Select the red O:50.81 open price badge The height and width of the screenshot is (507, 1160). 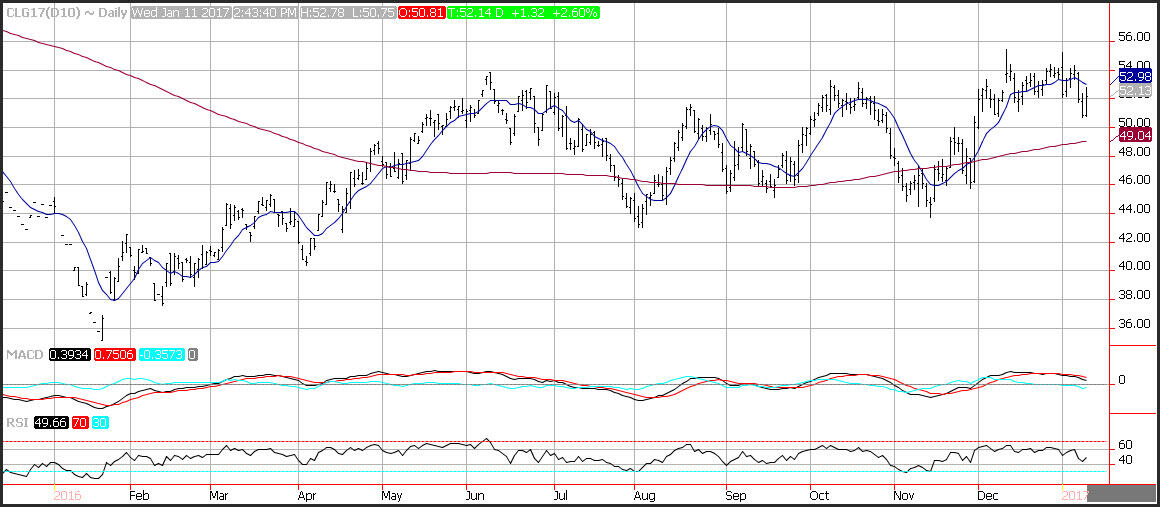click(x=421, y=13)
